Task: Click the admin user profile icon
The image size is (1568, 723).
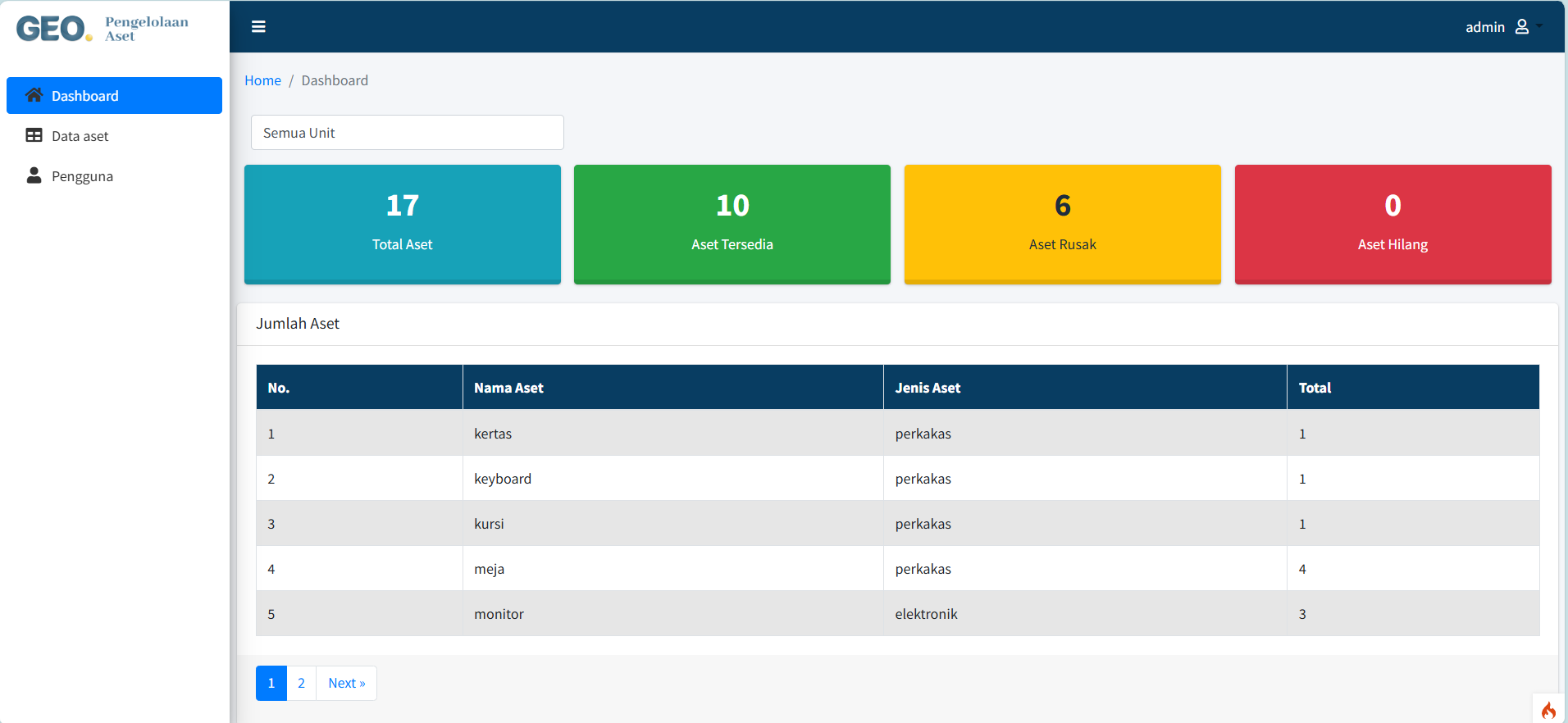Action: pos(1522,27)
